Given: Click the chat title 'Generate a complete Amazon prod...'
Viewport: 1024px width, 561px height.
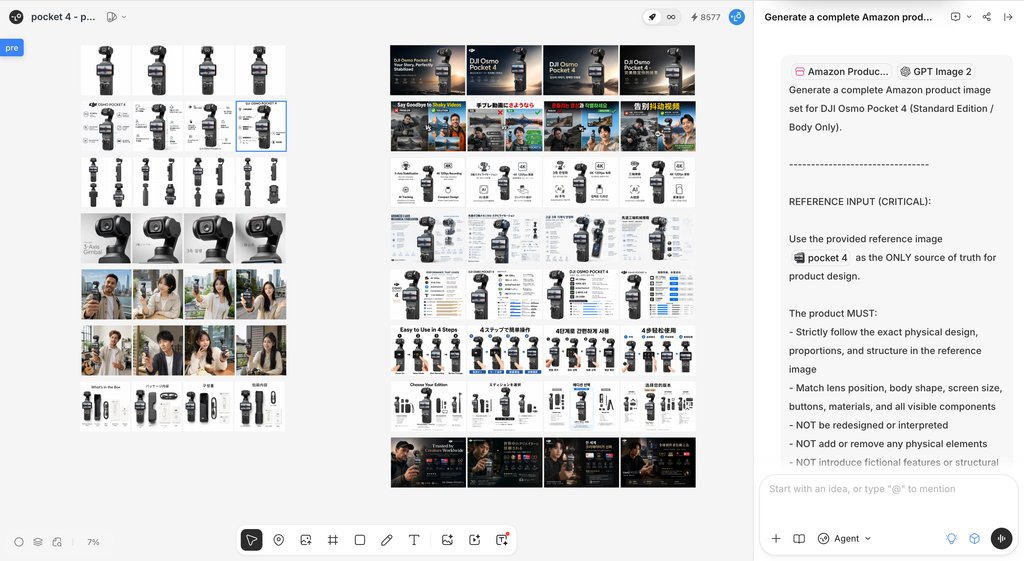Looking at the screenshot, I should (848, 17).
